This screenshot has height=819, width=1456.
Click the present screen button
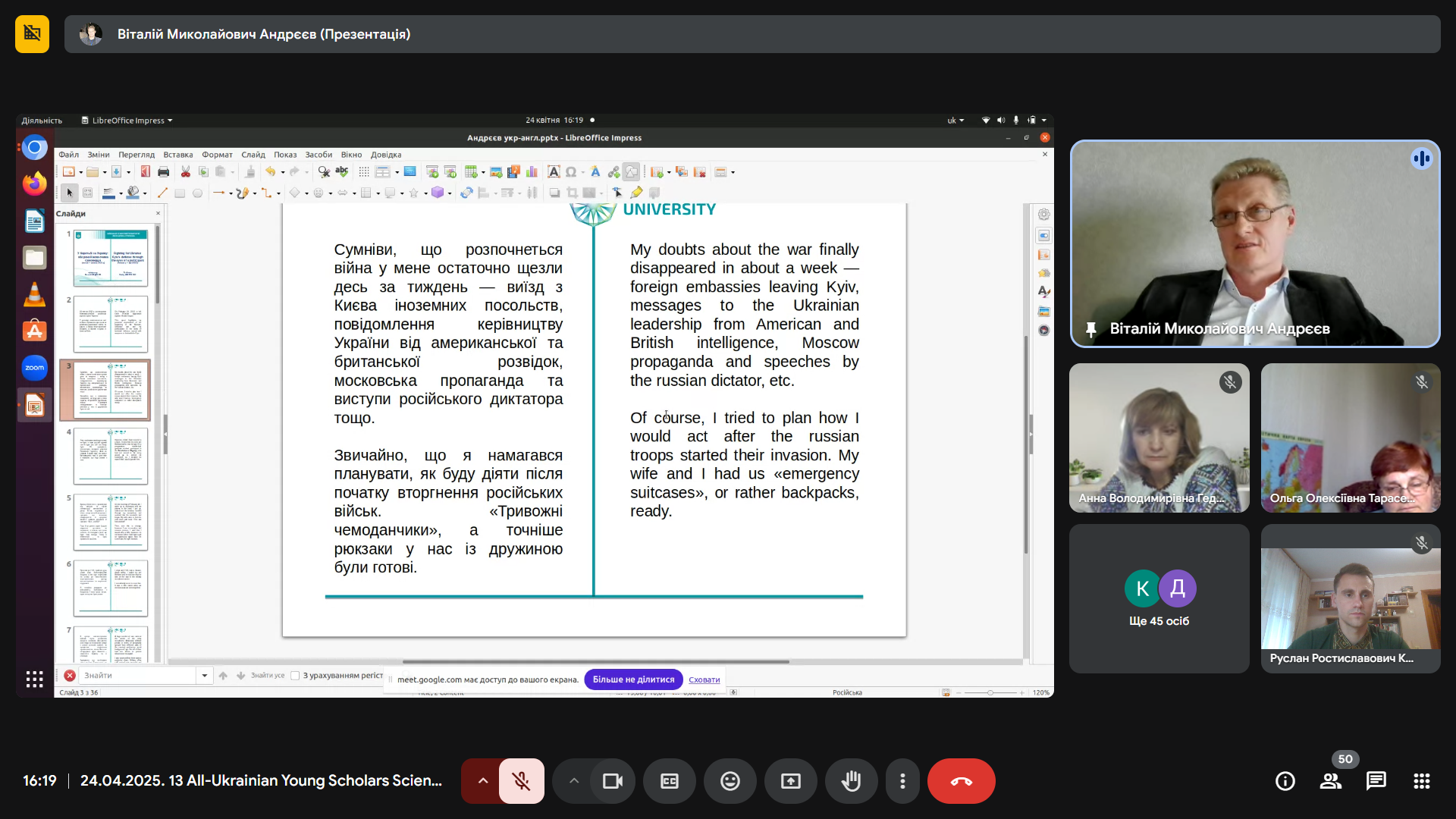click(790, 781)
